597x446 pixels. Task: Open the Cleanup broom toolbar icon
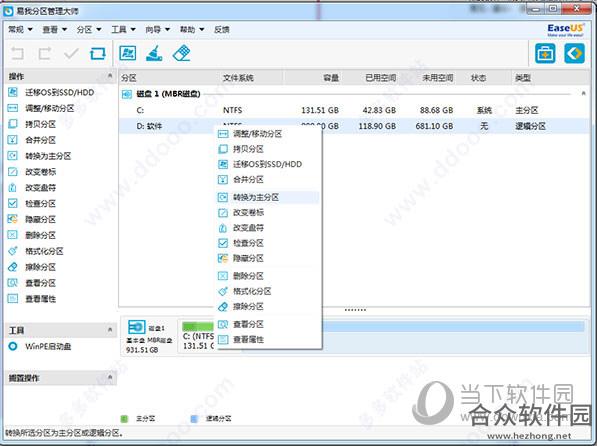coord(154,53)
